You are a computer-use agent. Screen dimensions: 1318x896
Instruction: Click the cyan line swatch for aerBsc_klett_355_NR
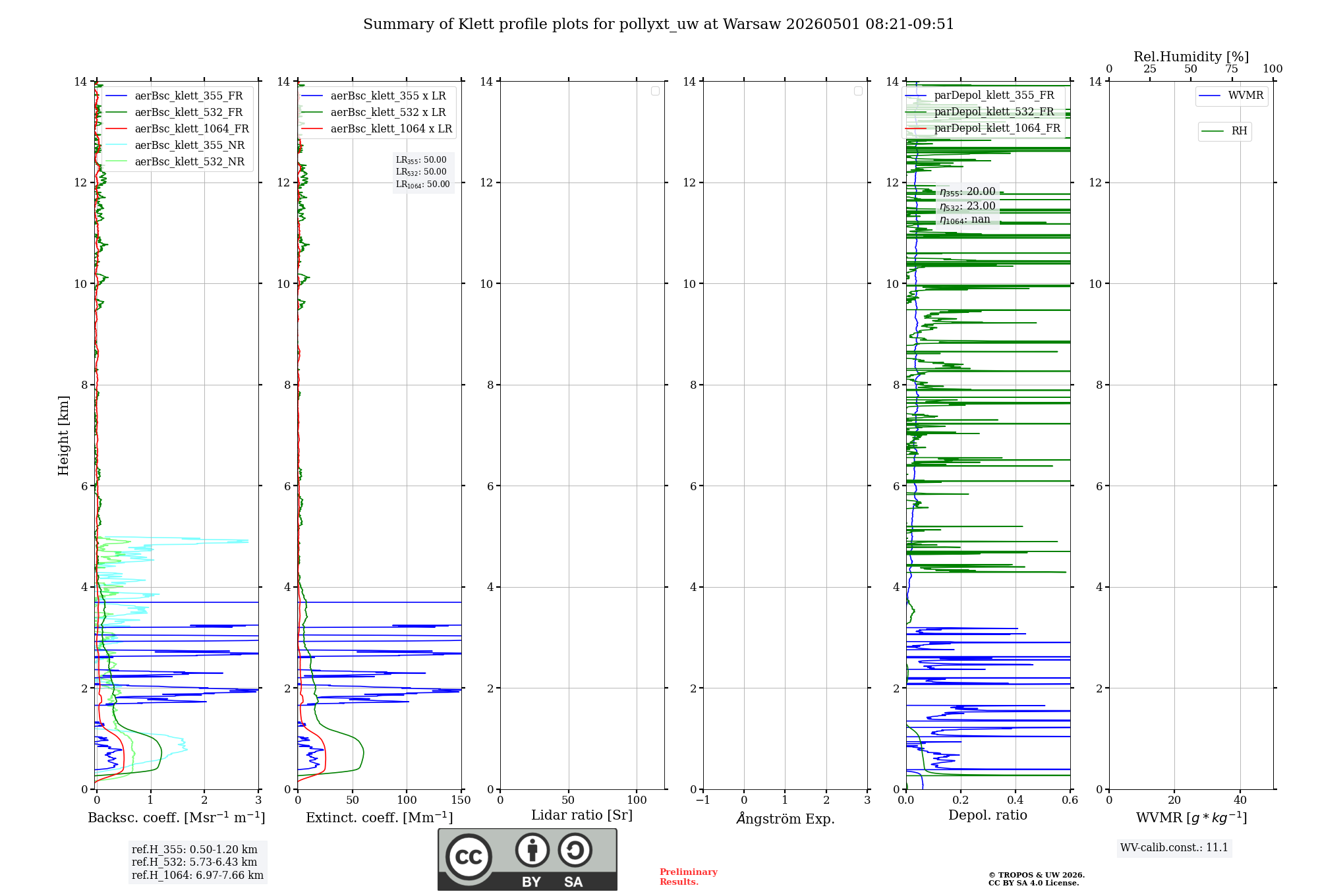pos(116,146)
